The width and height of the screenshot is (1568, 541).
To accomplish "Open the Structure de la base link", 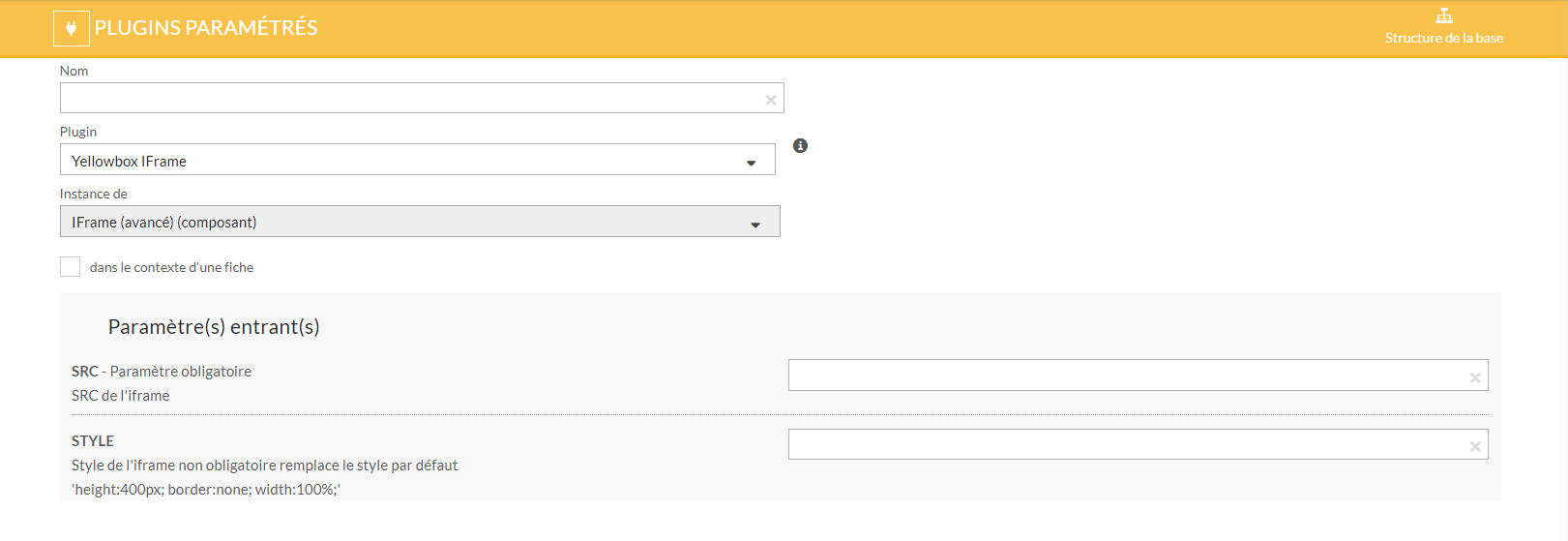I will click(x=1443, y=38).
